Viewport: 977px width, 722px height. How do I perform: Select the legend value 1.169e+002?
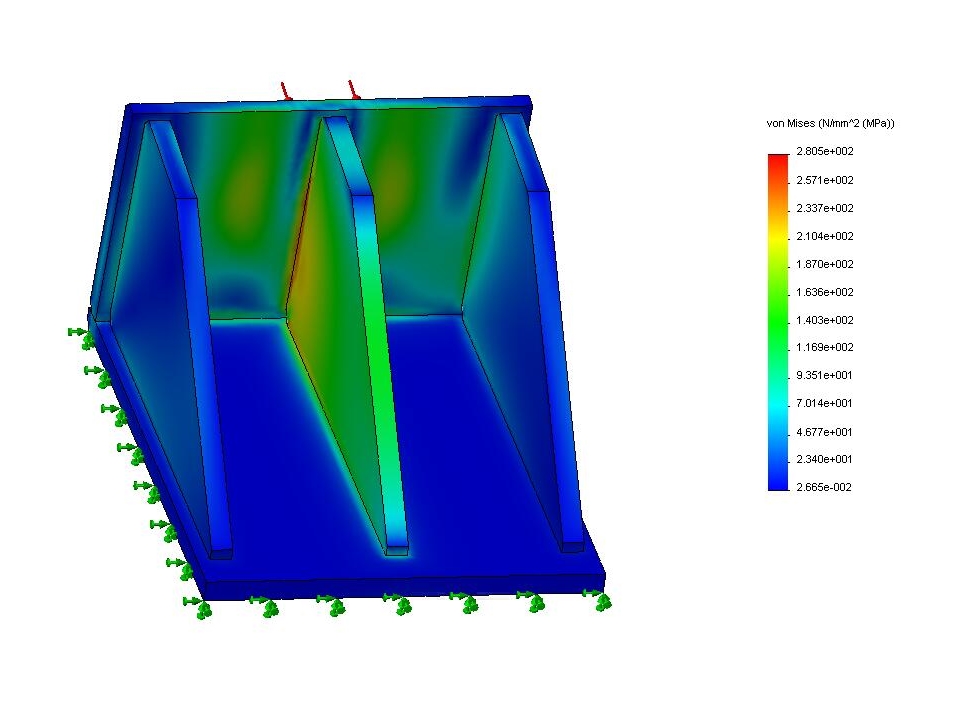pyautogui.click(x=824, y=347)
